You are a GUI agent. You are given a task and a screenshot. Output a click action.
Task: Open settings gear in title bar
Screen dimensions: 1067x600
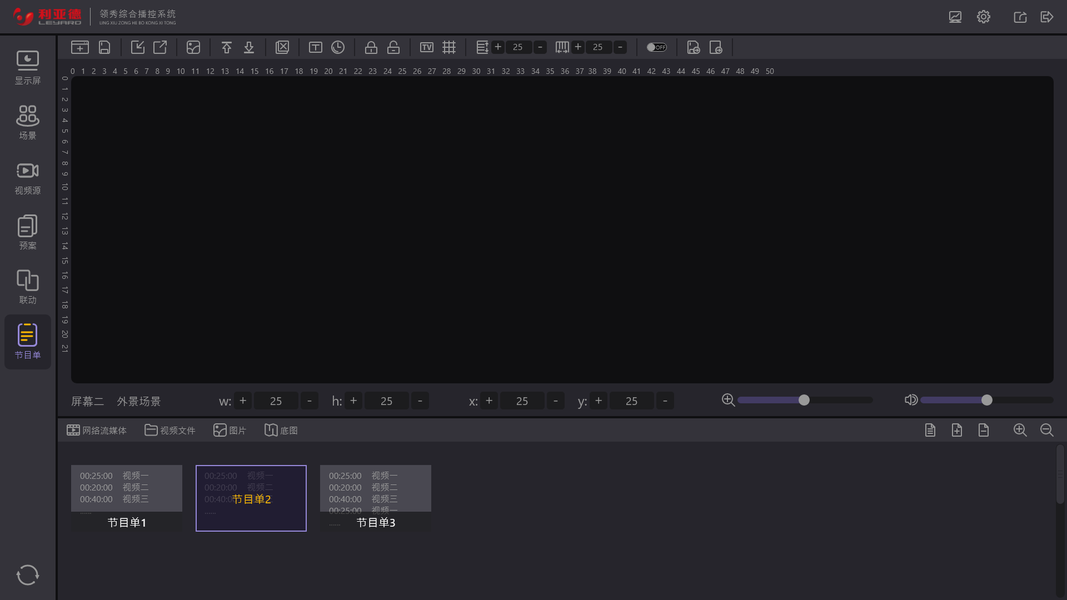point(983,17)
